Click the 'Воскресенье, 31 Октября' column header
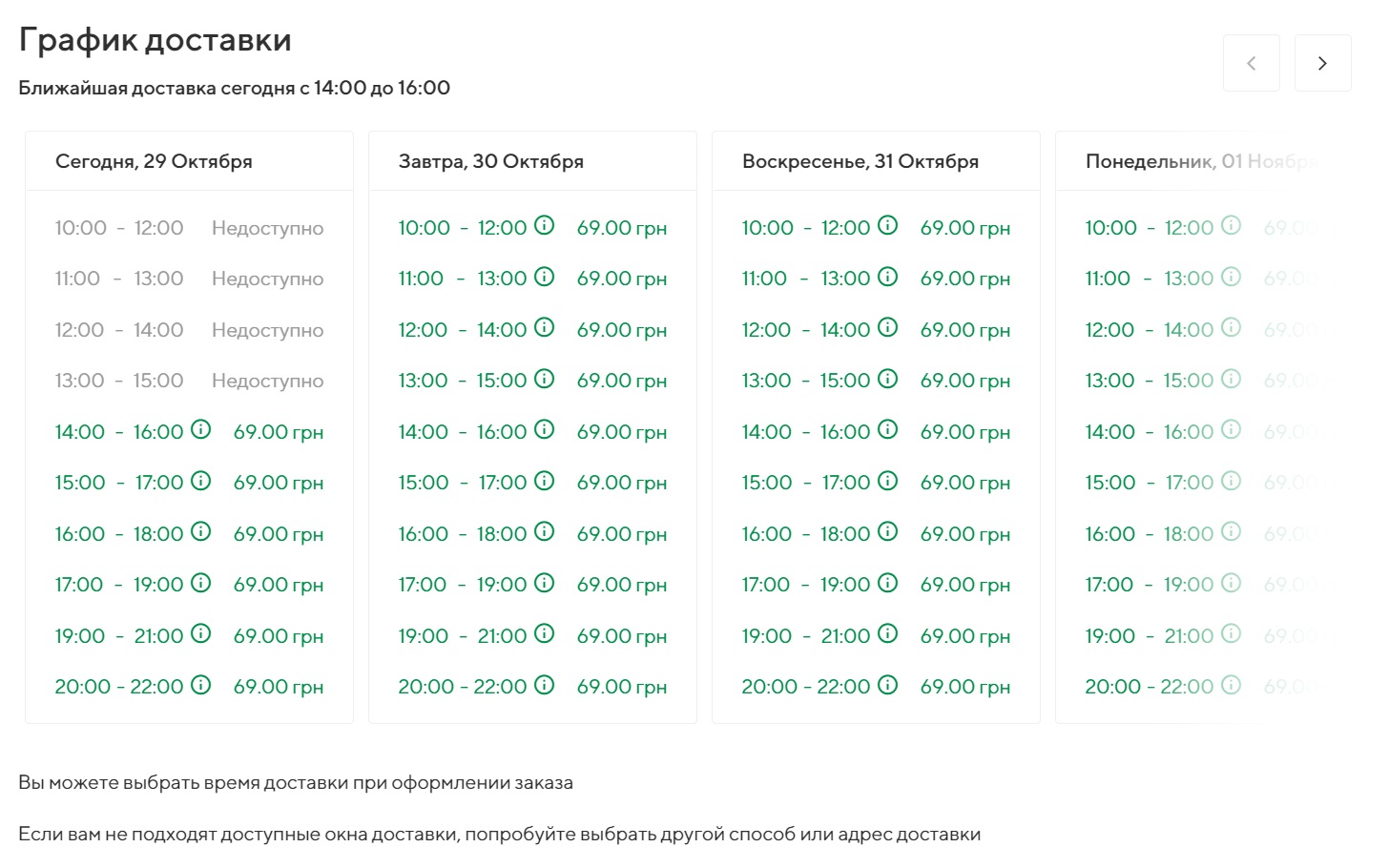1389x868 pixels. pyautogui.click(x=860, y=161)
